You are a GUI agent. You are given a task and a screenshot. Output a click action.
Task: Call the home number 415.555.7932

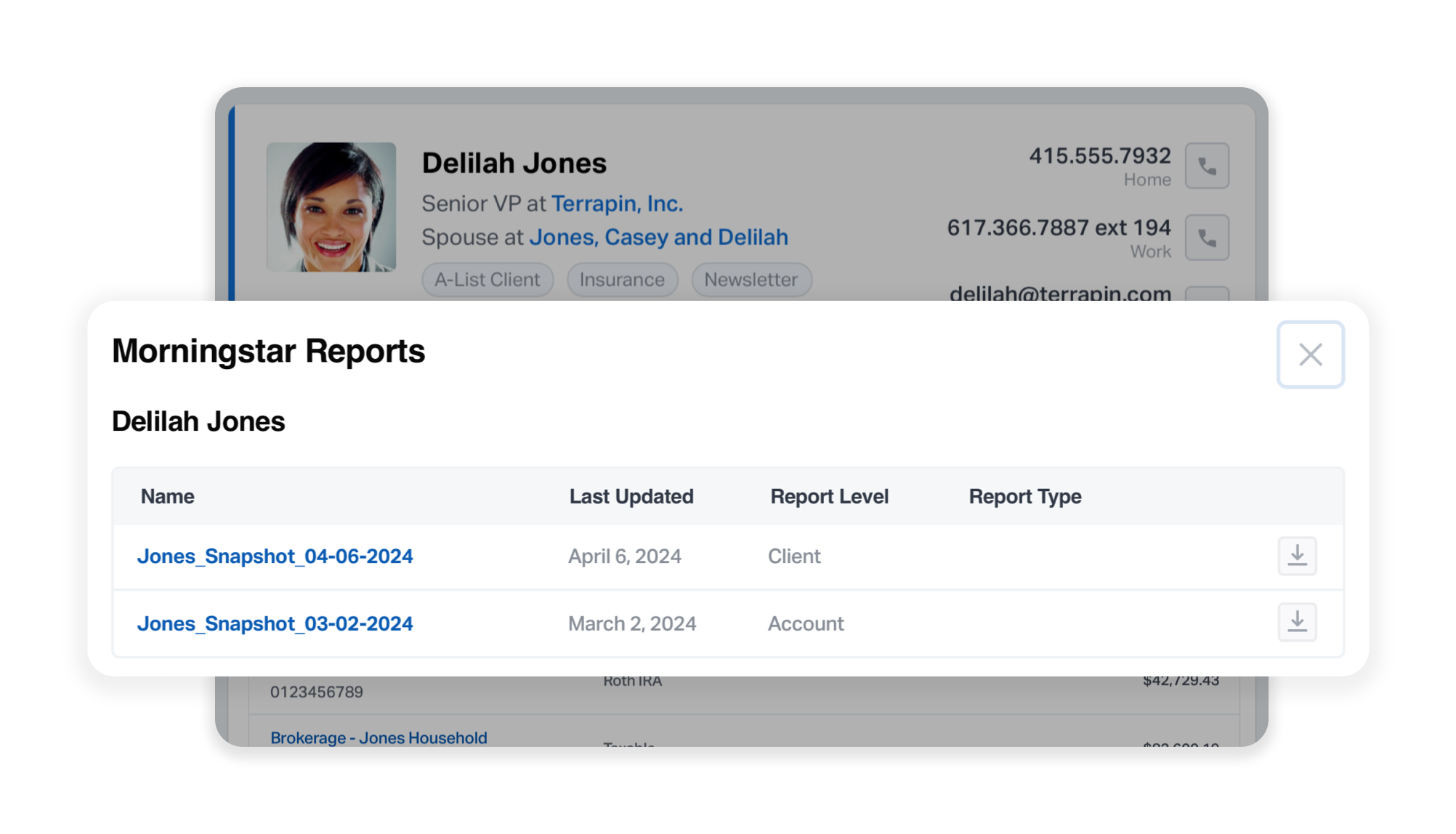(1207, 166)
